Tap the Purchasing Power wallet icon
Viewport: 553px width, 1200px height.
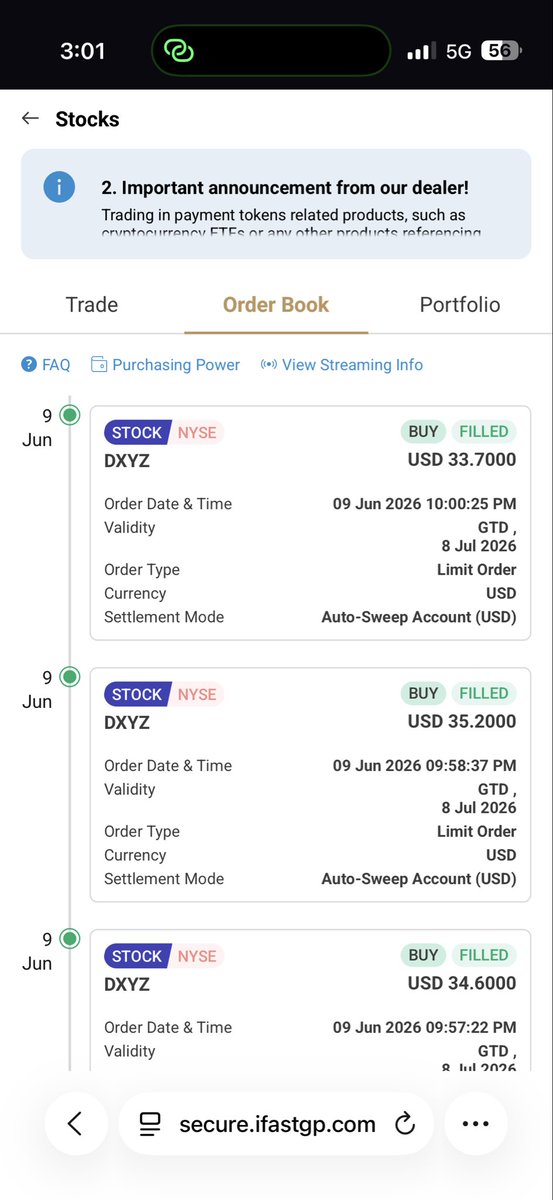[99, 365]
